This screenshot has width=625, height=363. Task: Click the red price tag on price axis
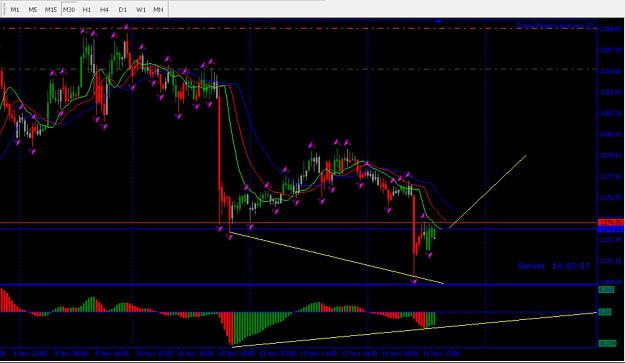point(610,222)
